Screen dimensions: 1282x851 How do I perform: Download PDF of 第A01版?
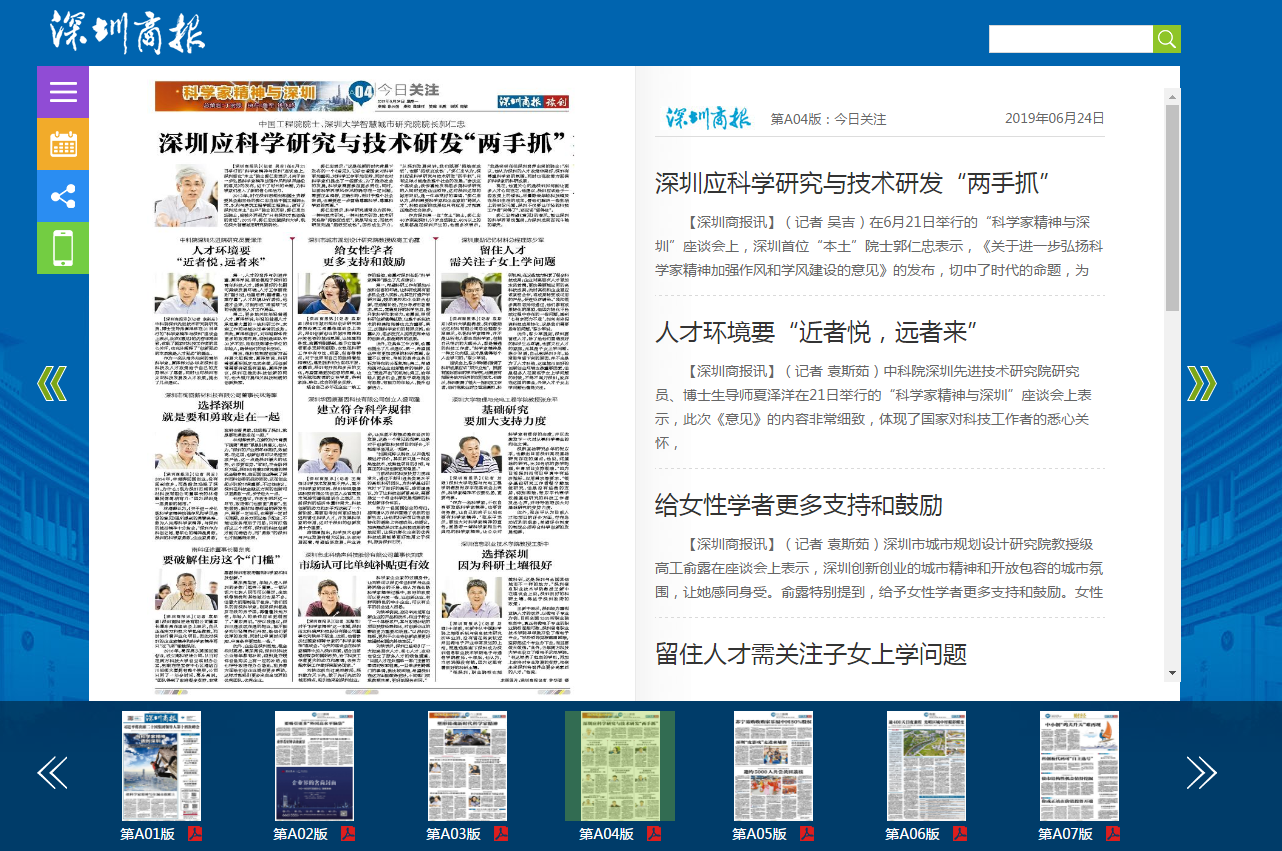tap(195, 834)
